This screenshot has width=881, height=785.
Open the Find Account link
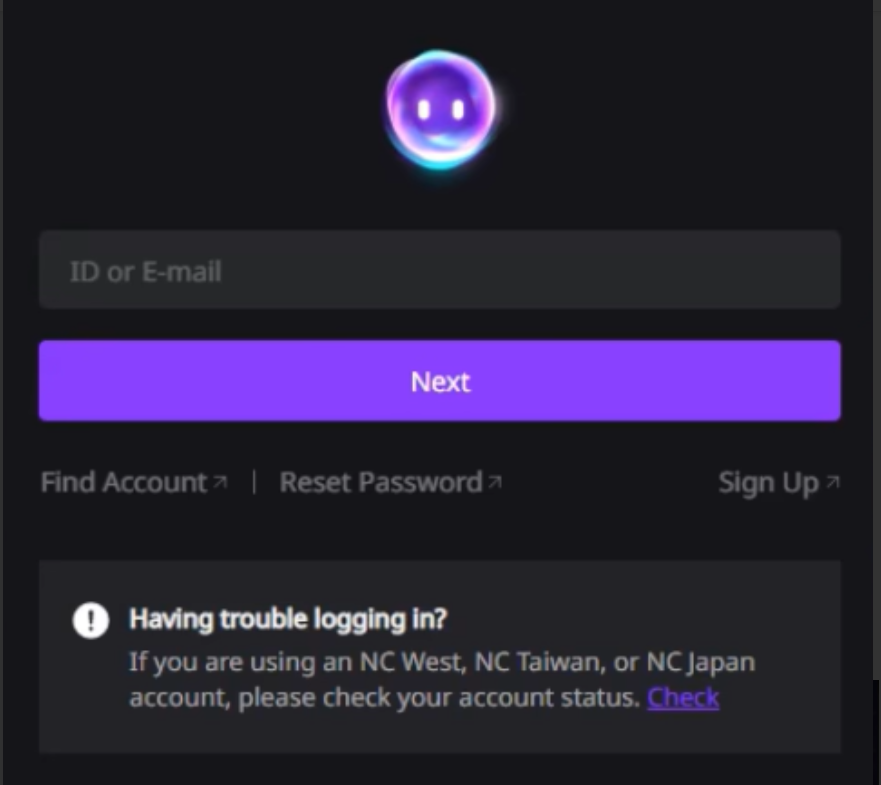click(123, 482)
